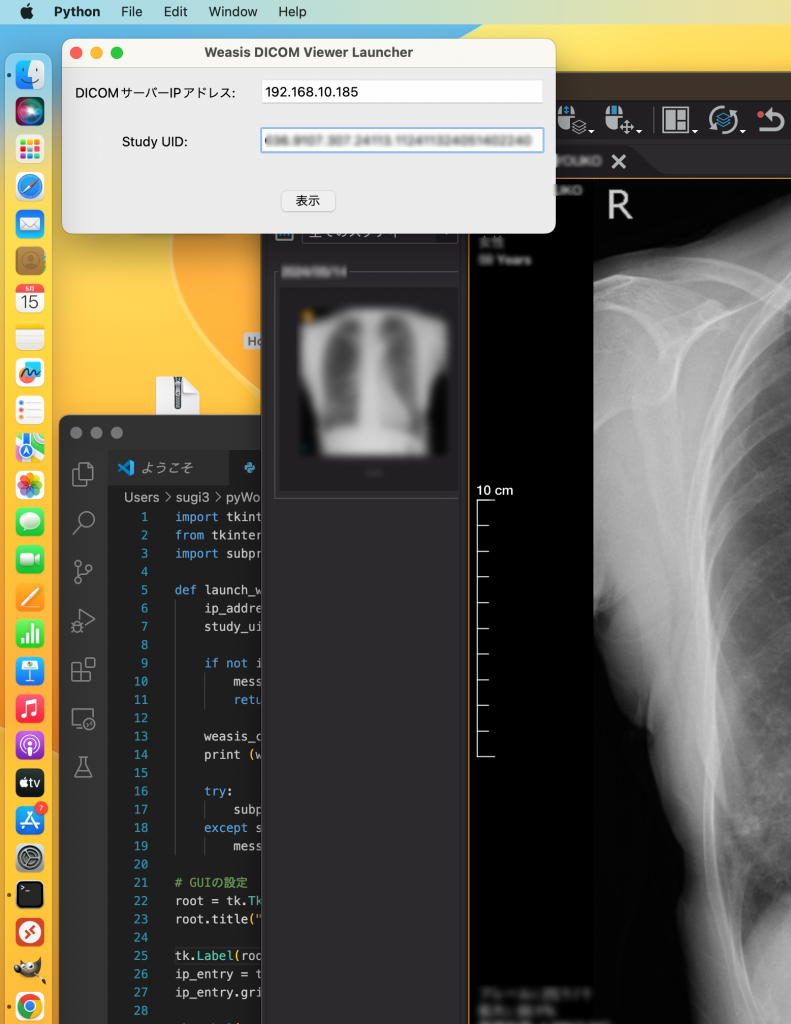Open Source Control in VS Code

click(x=83, y=571)
